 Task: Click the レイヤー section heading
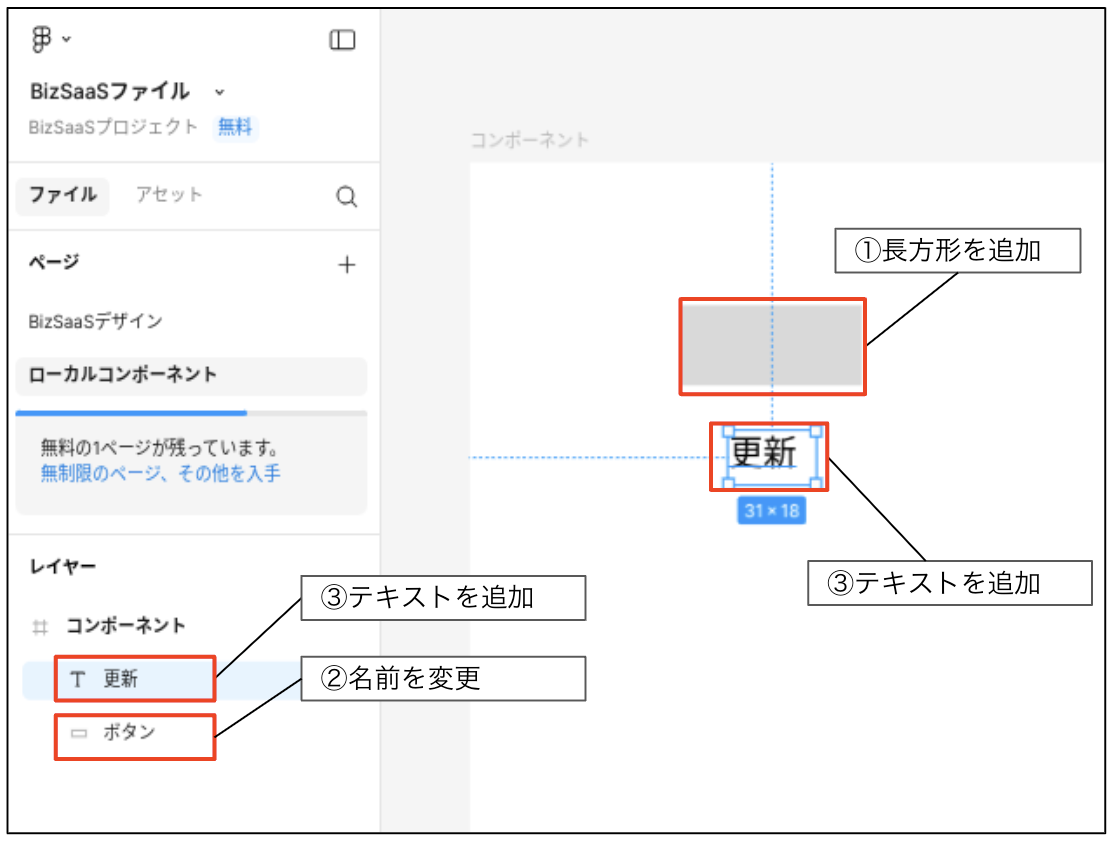click(x=62, y=566)
